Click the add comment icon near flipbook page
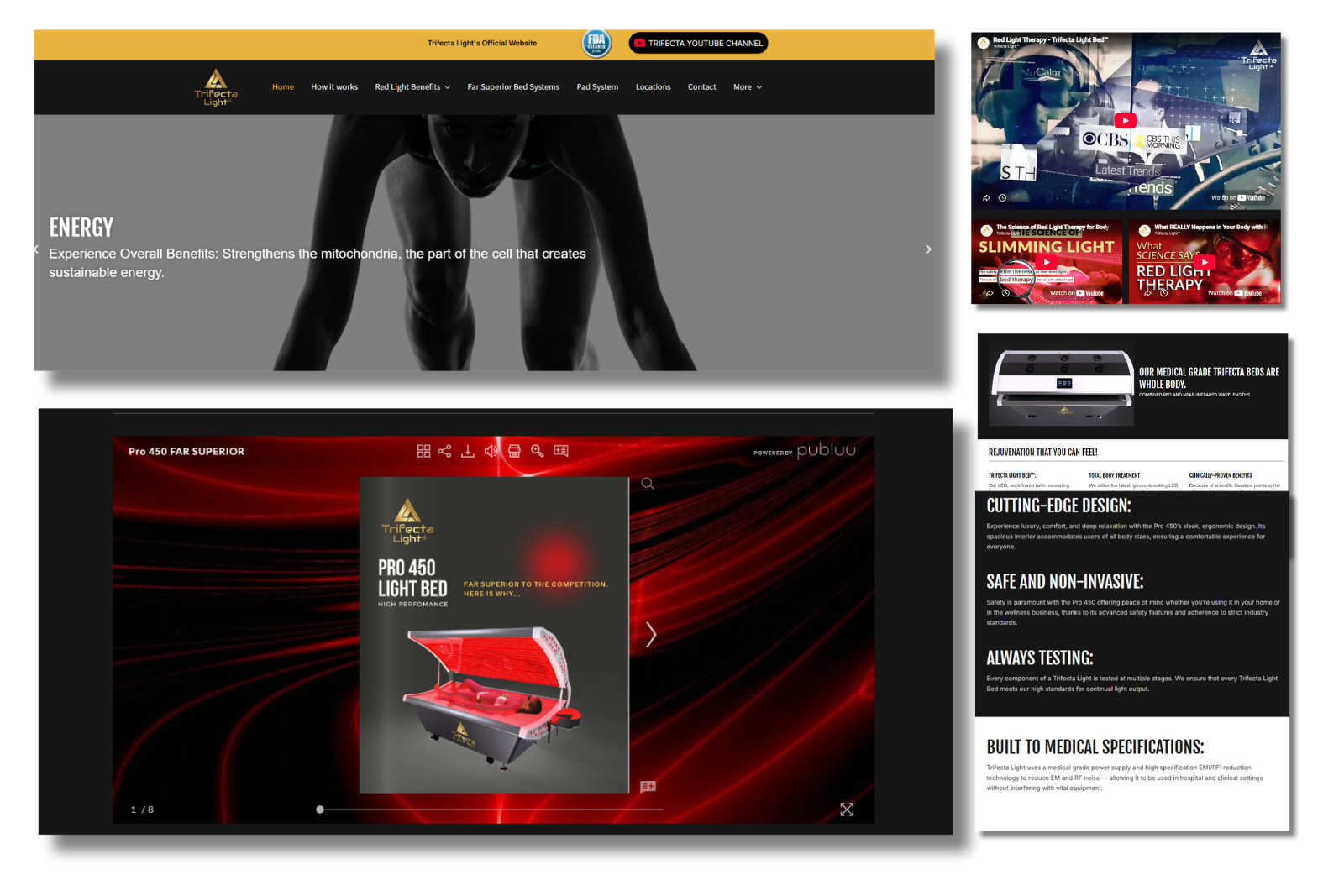This screenshot has height=896, width=1344. click(x=648, y=787)
